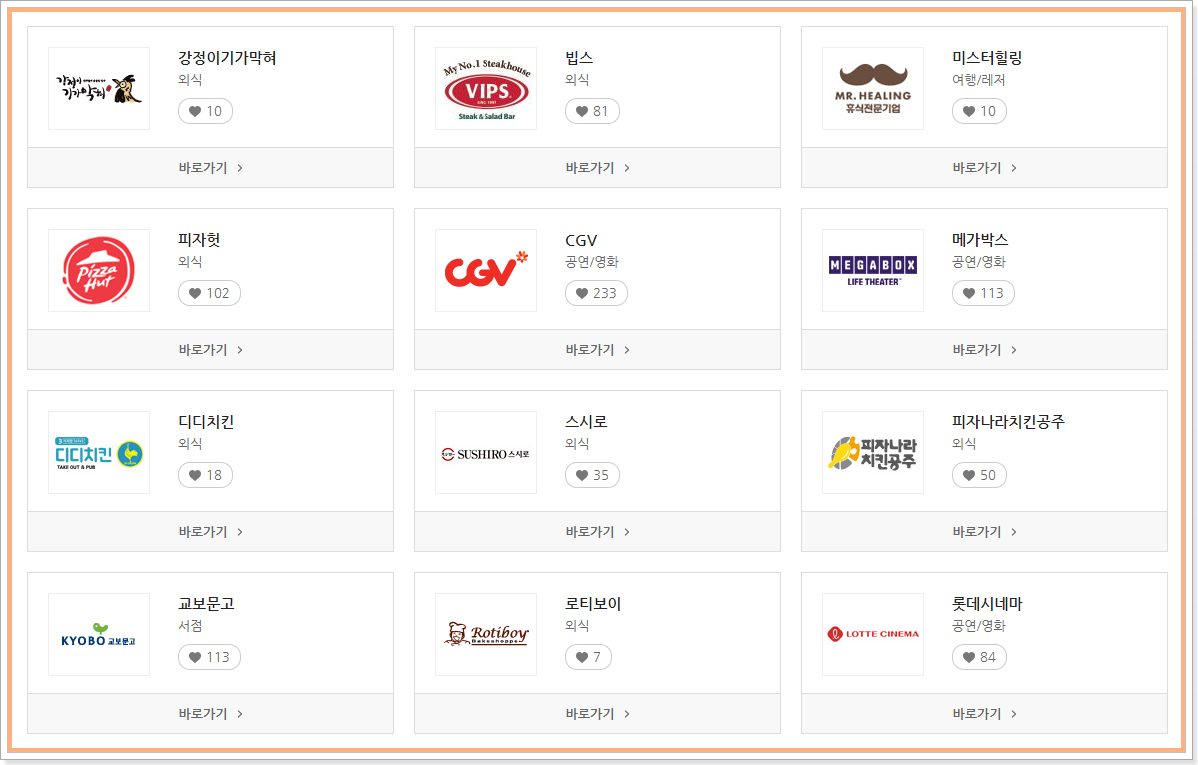1198x765 pixels.
Task: Open 바로가기 link for 스시로
Action: [597, 531]
